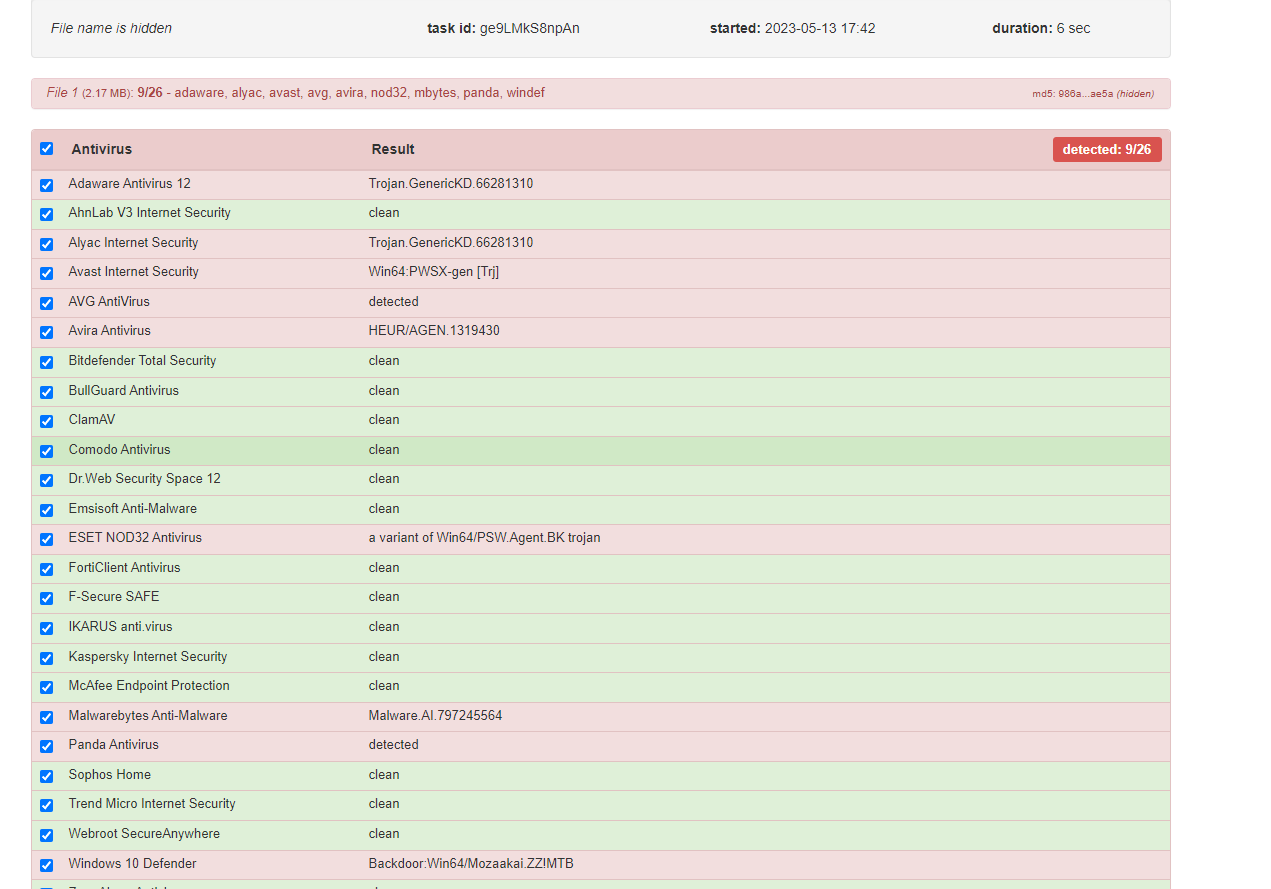Toggle the Kaspersky Internet Security checkbox
Viewport: 1271px width, 889px height.
click(46, 658)
